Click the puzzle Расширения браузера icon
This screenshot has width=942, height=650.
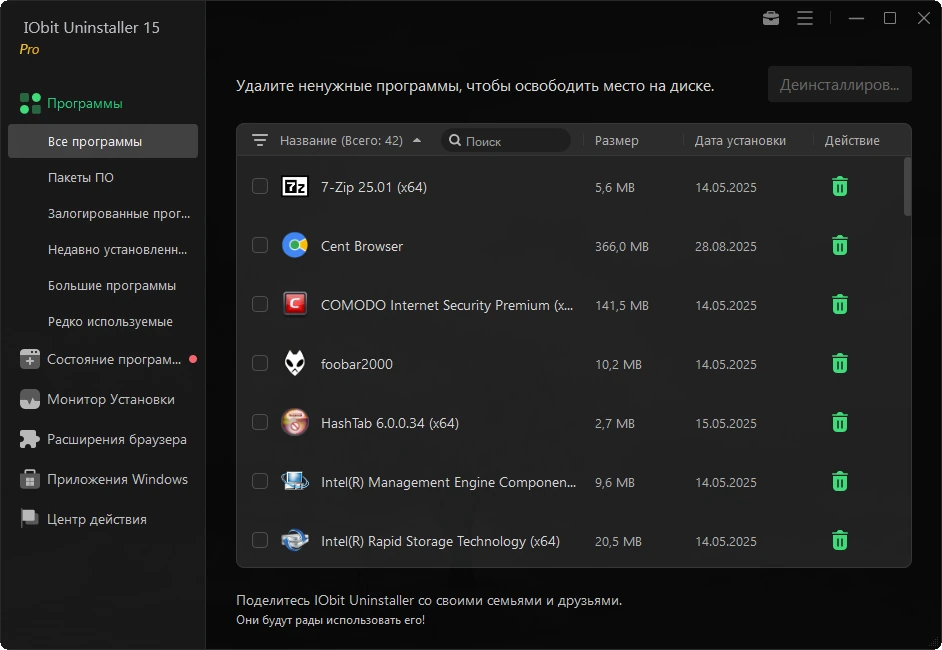pyautogui.click(x=29, y=439)
